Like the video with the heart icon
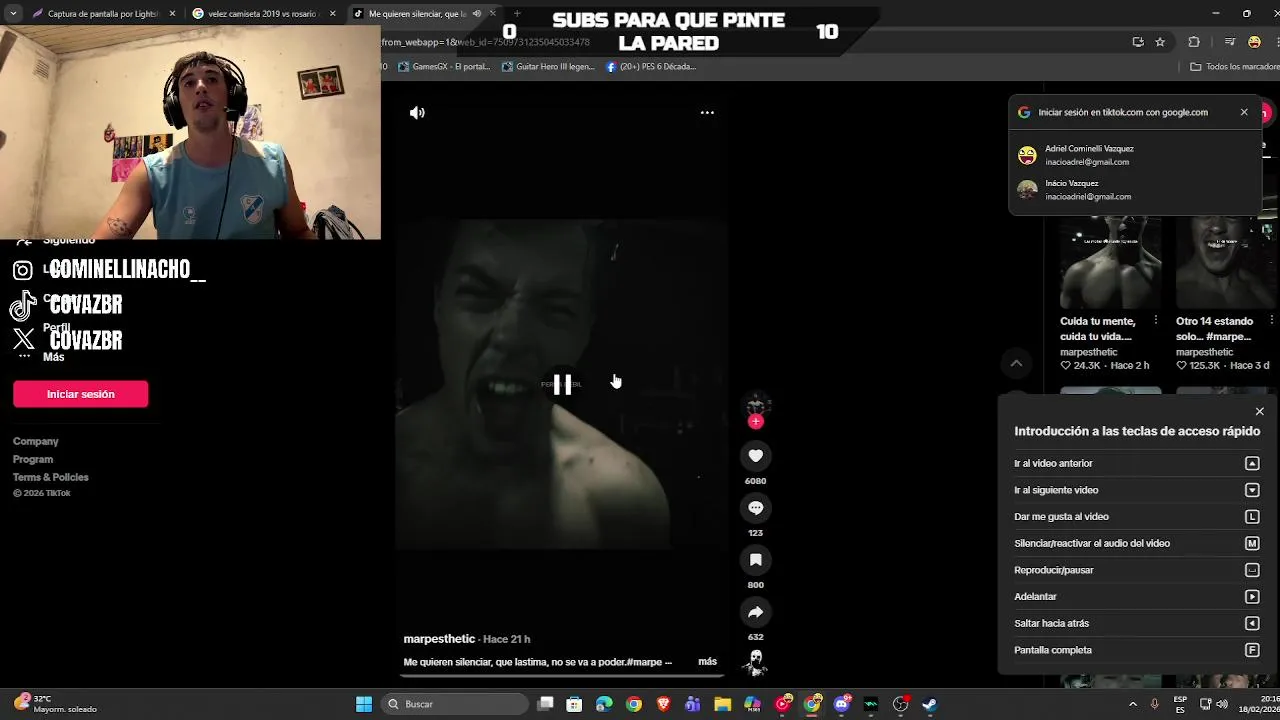The image size is (1280, 720). tap(755, 456)
